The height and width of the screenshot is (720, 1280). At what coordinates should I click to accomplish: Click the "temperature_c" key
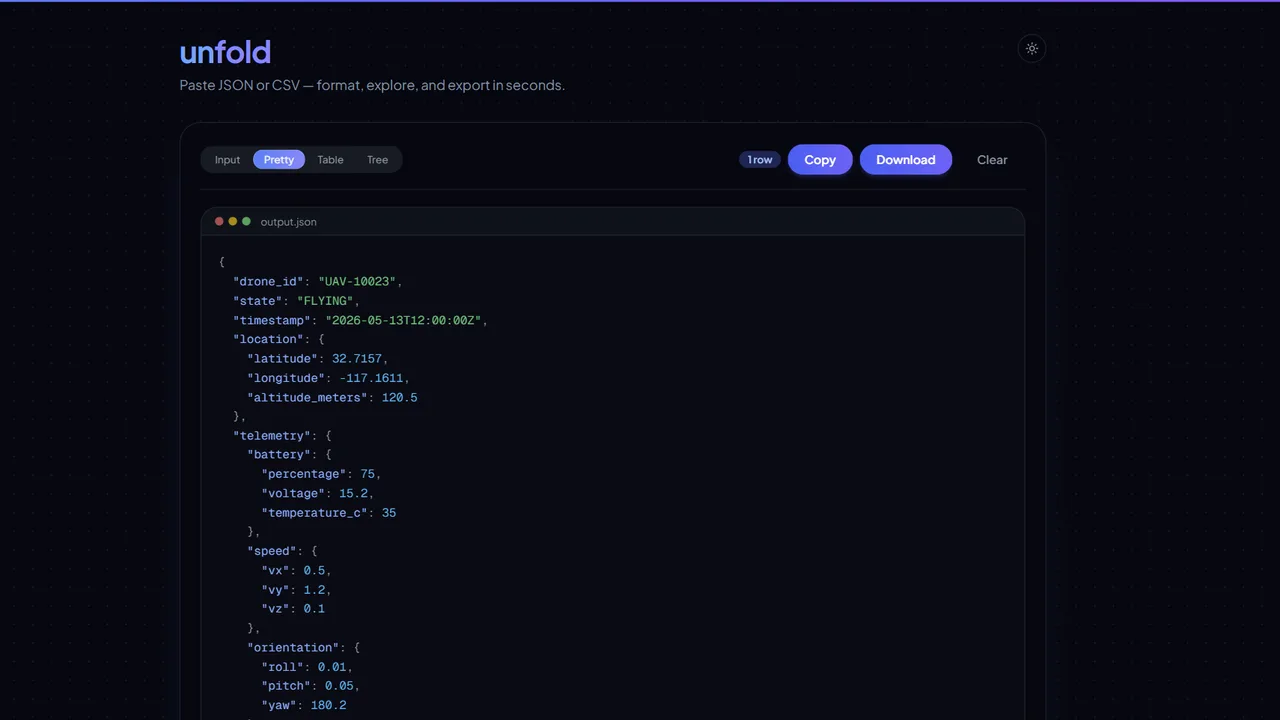click(314, 513)
